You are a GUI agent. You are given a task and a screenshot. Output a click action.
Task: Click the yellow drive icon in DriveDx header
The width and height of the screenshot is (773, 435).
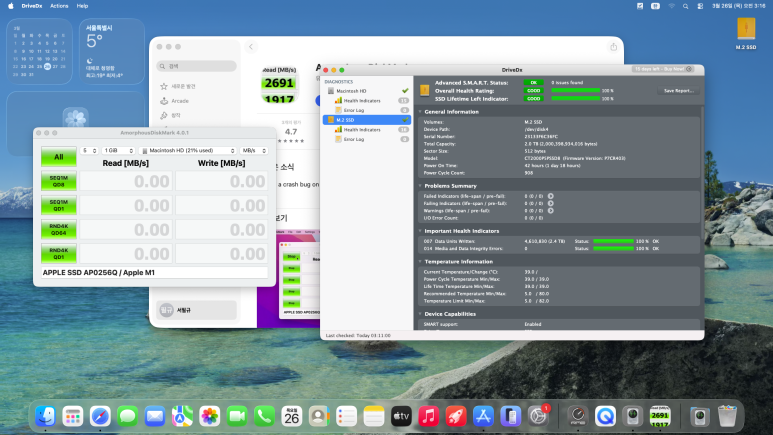pyautogui.click(x=424, y=90)
